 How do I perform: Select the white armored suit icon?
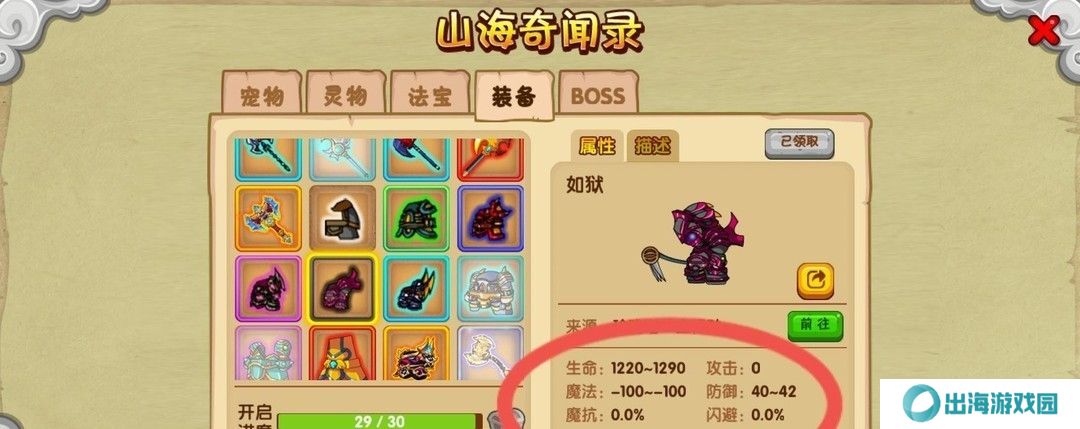click(x=490, y=289)
